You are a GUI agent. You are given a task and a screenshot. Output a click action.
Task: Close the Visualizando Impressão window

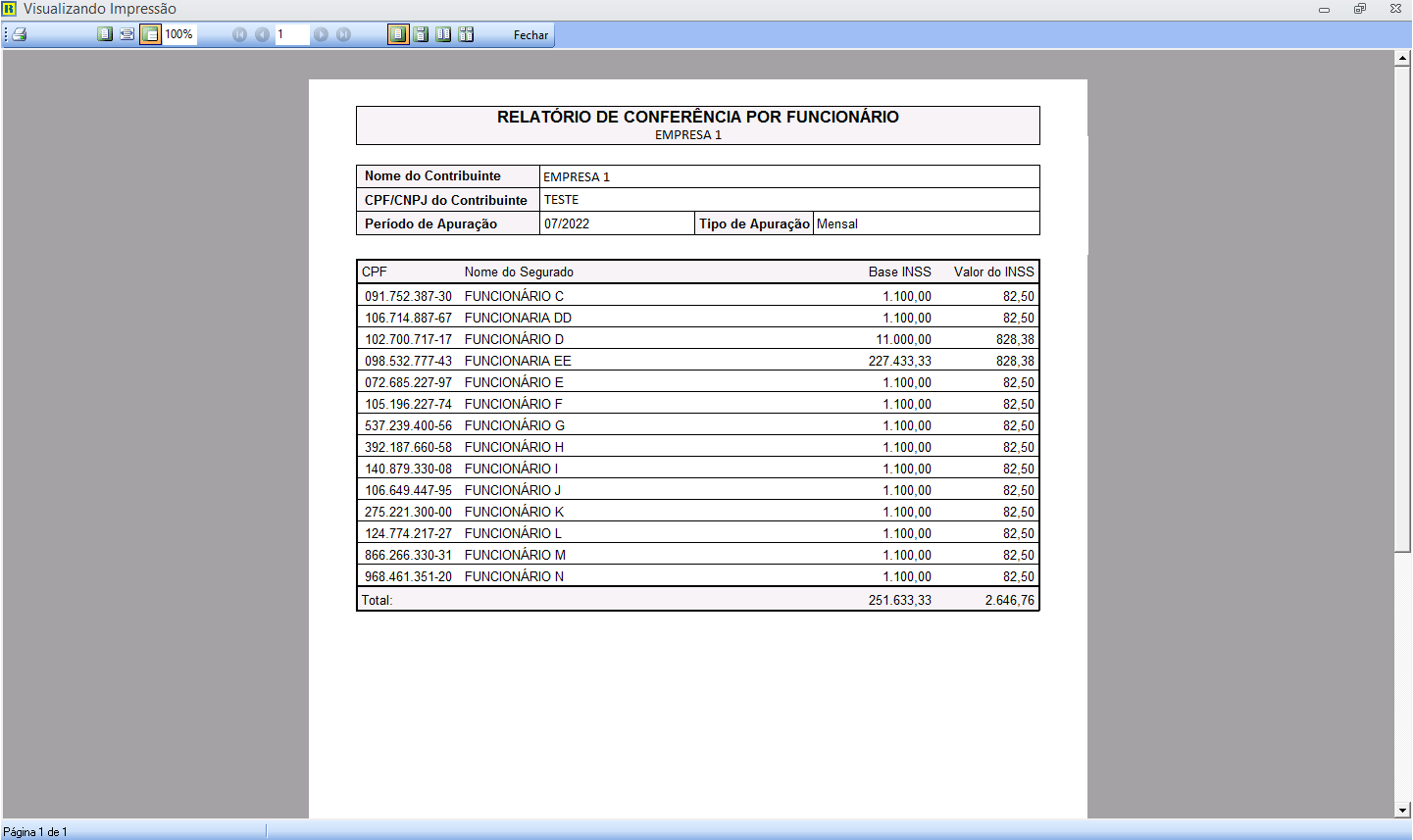1395,9
